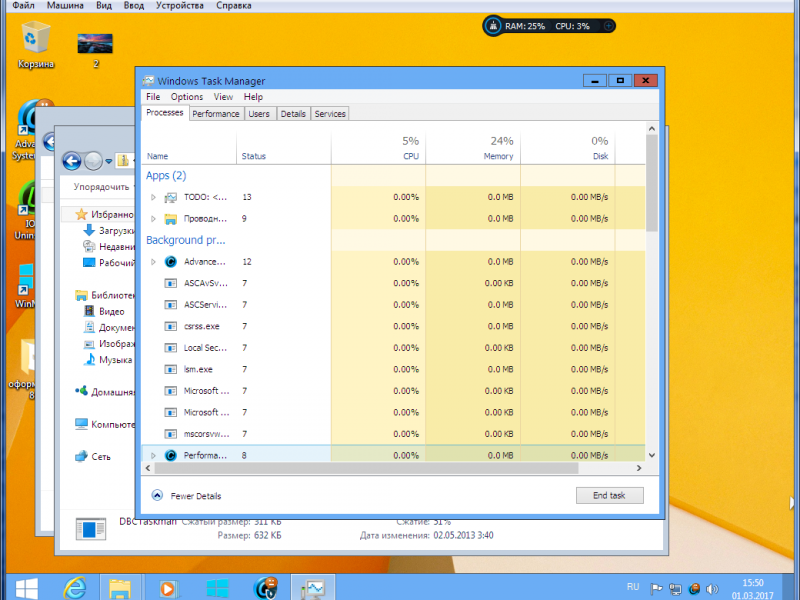This screenshot has height=600, width=800.
Task: Click the Explorer forward arrow button
Action: click(x=93, y=161)
